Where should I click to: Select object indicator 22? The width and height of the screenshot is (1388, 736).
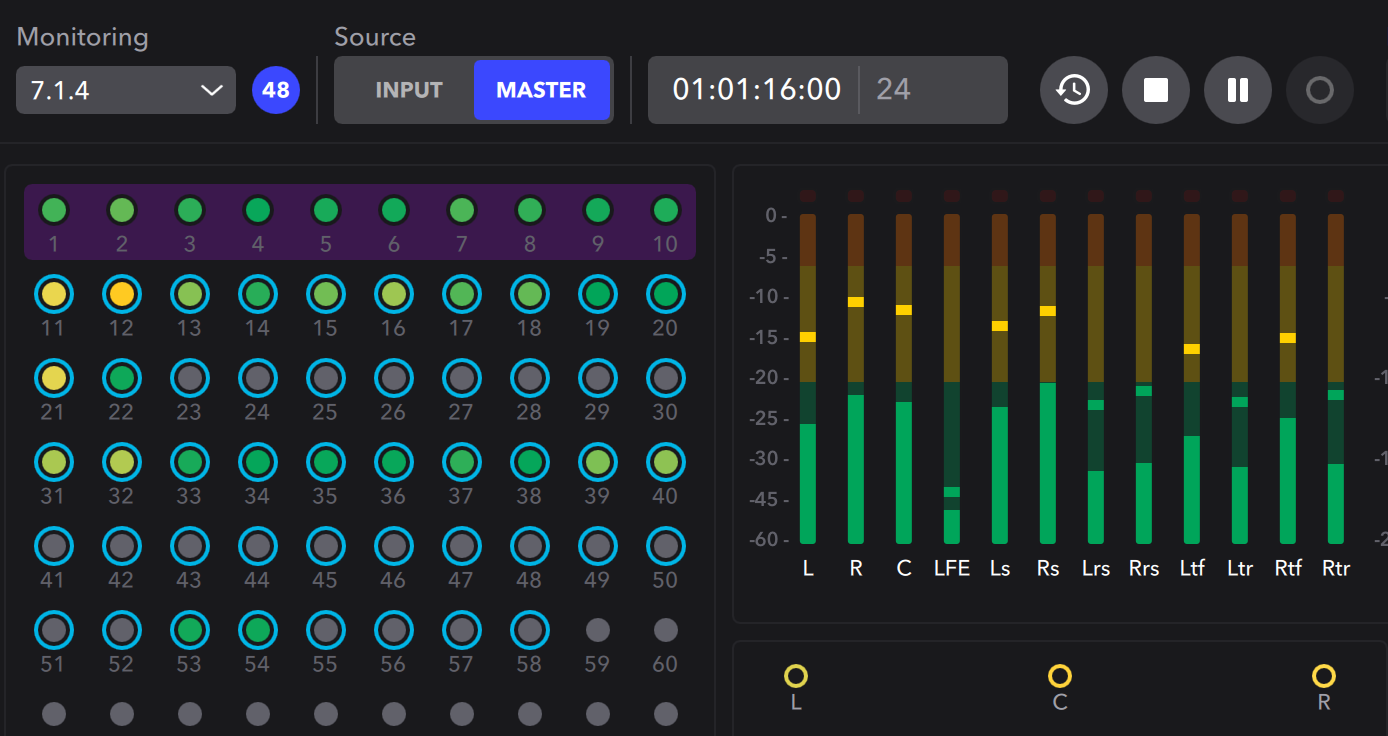(x=122, y=378)
